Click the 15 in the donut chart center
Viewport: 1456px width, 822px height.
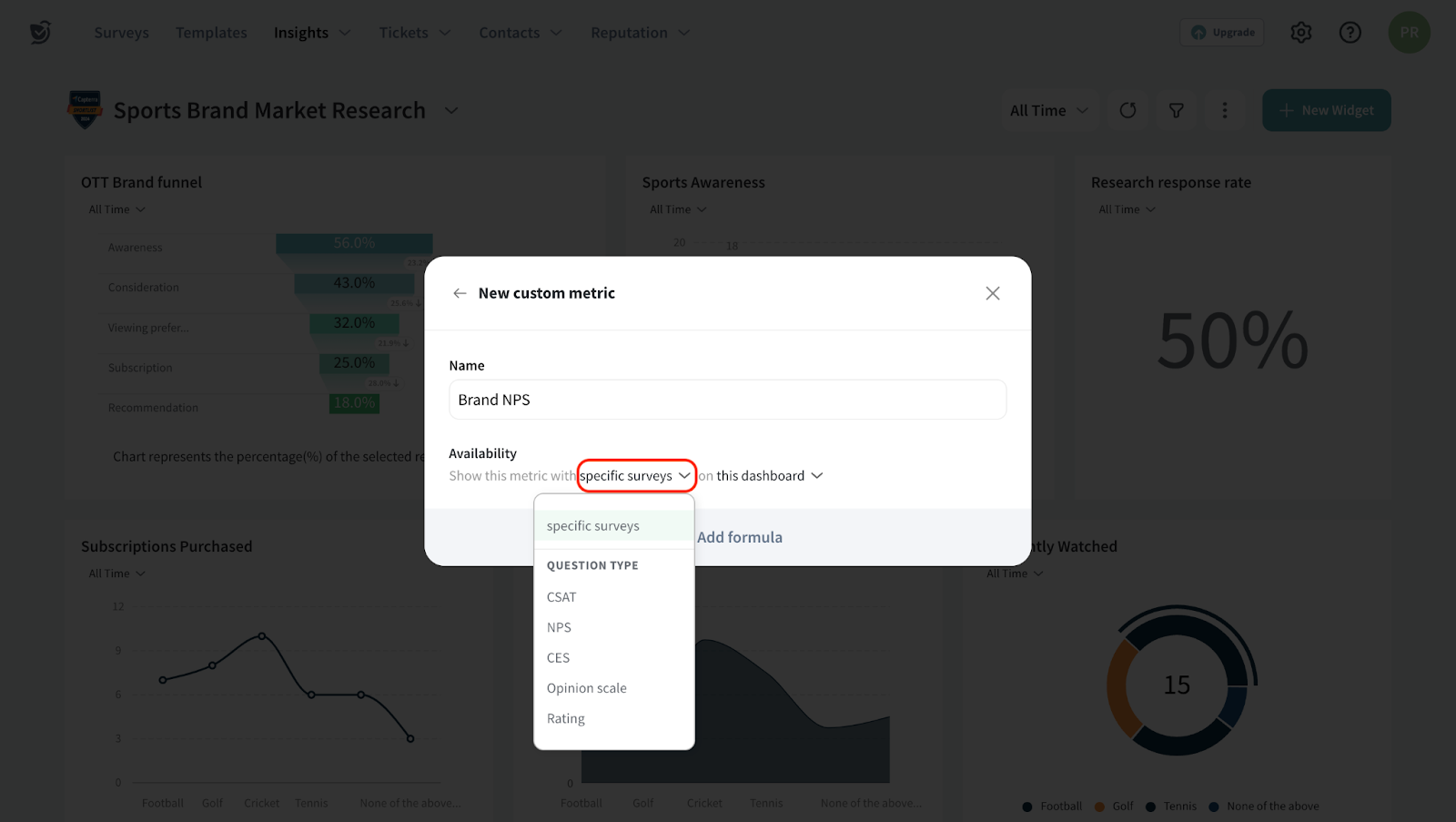[x=1177, y=685]
